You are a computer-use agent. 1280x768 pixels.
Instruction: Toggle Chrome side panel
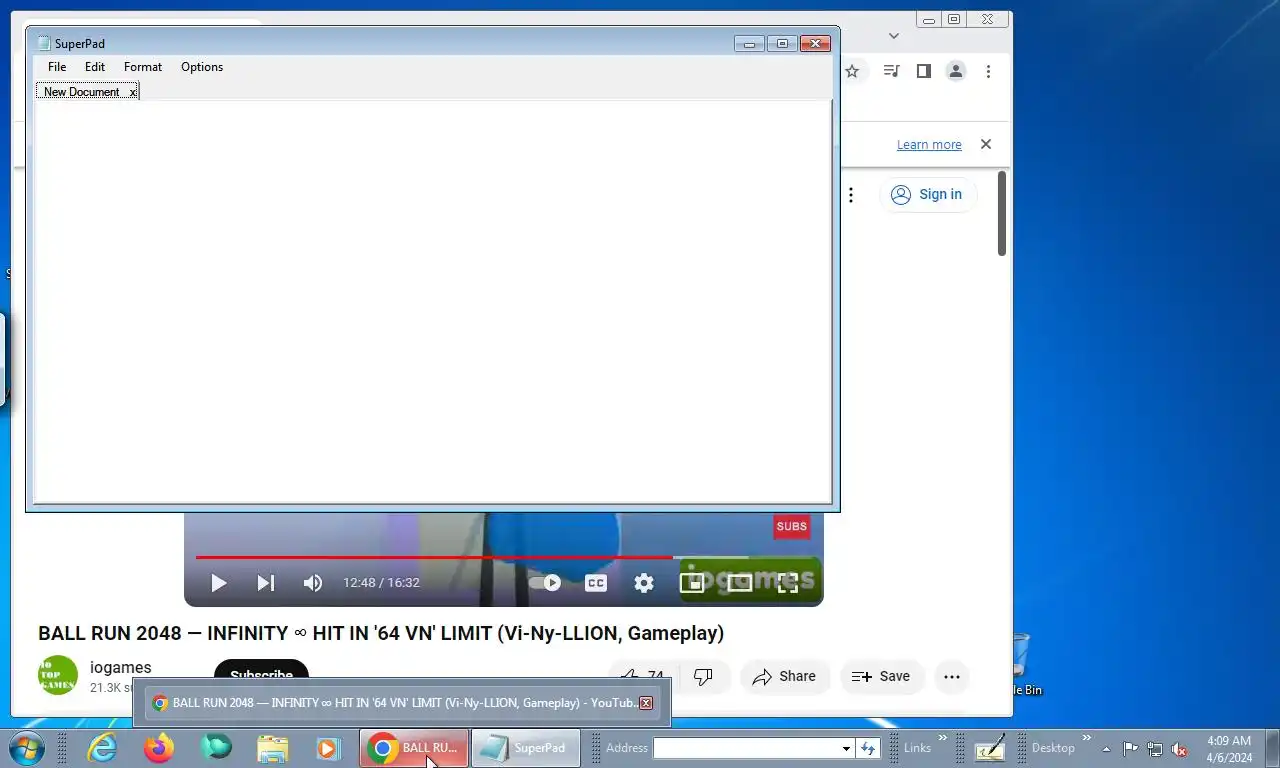(x=924, y=71)
